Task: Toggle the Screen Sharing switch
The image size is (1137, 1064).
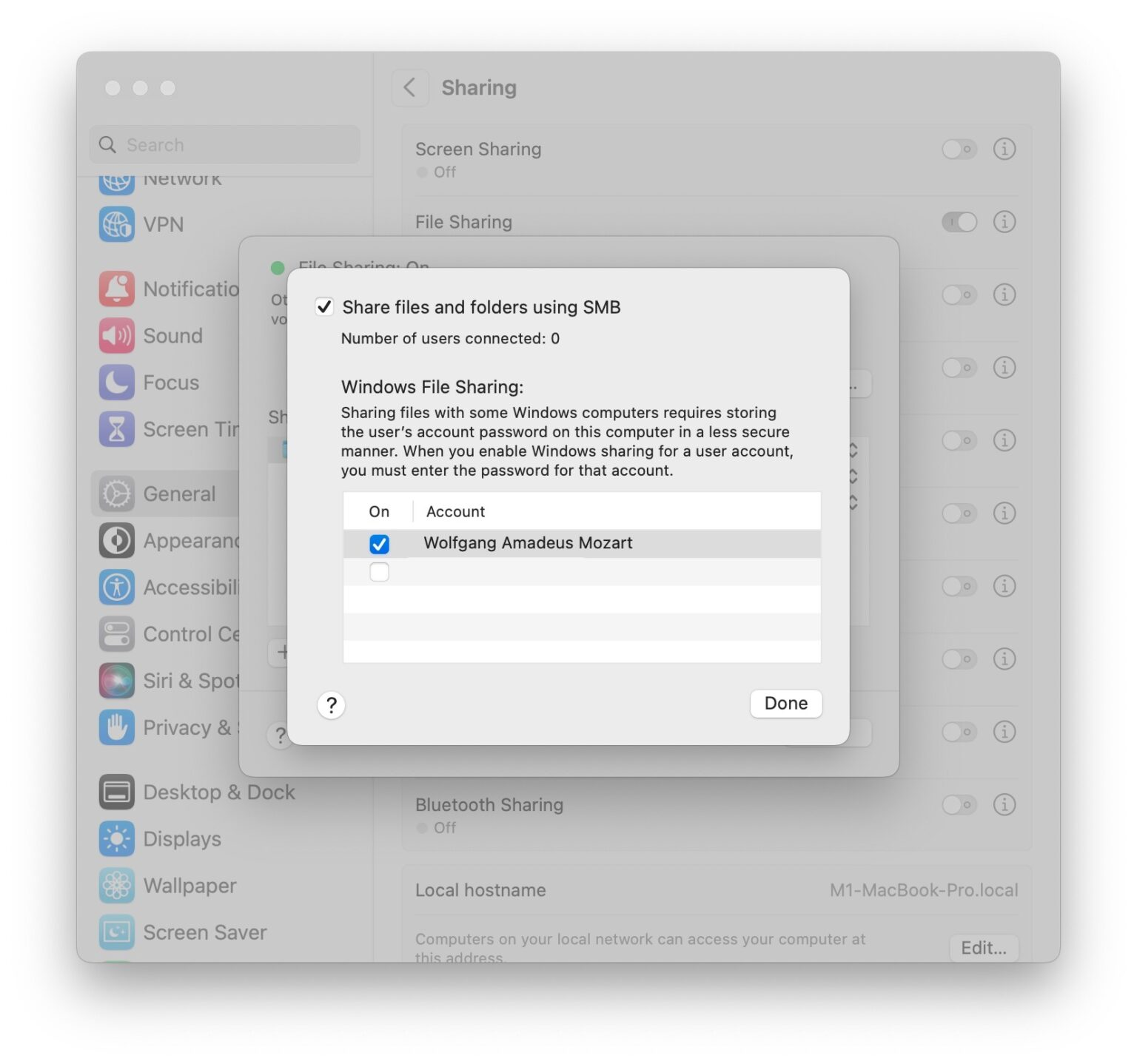Action: [959, 149]
